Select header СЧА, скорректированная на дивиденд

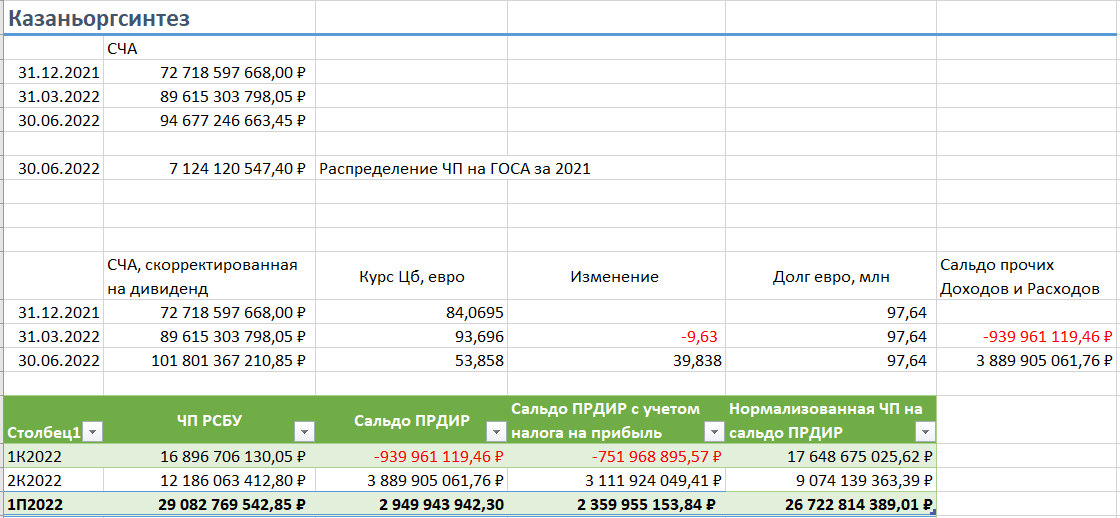click(x=209, y=277)
